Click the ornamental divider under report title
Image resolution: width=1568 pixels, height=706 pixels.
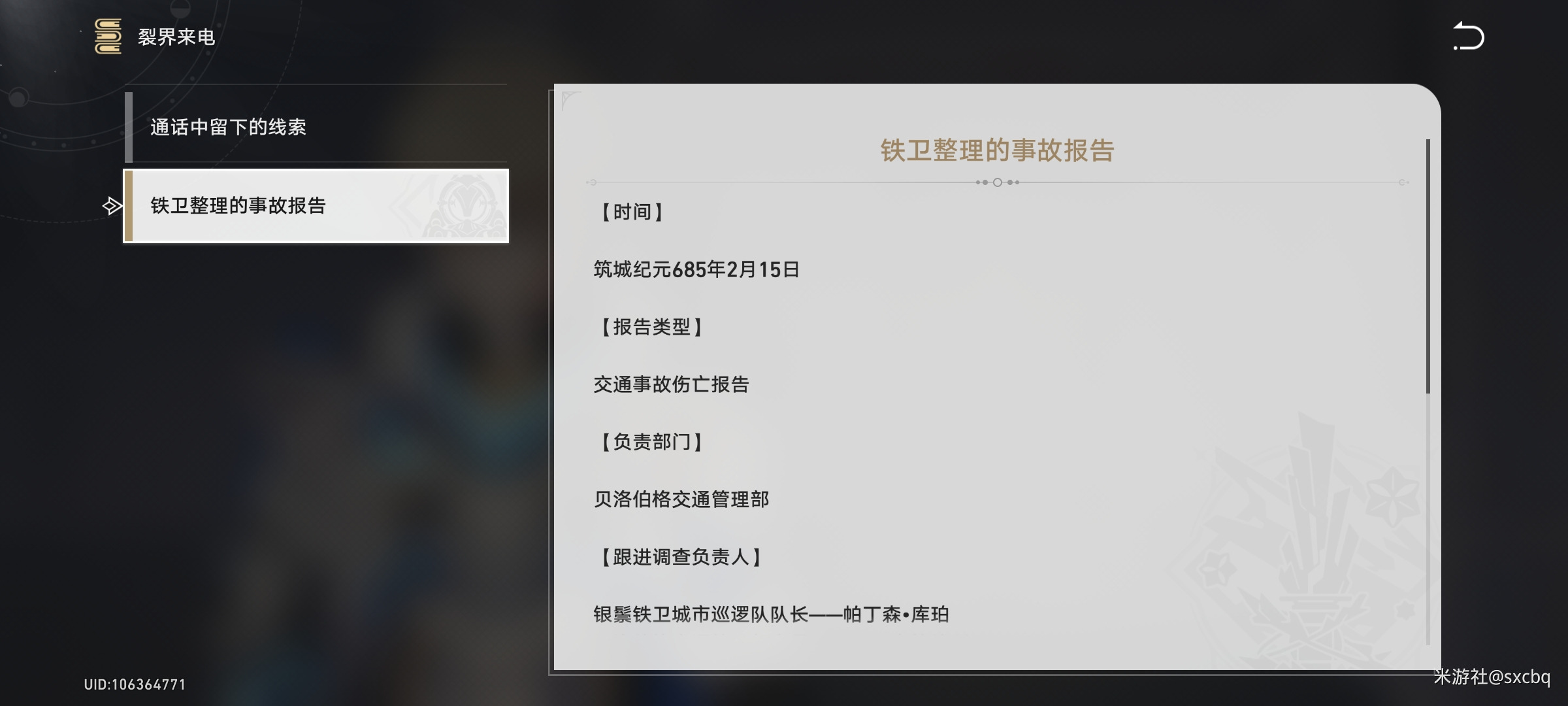(x=997, y=182)
